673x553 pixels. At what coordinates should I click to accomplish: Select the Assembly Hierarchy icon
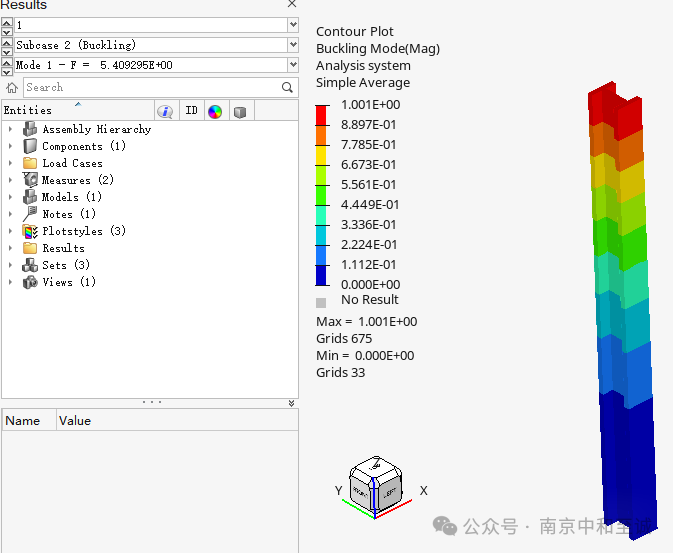[x=30, y=129]
